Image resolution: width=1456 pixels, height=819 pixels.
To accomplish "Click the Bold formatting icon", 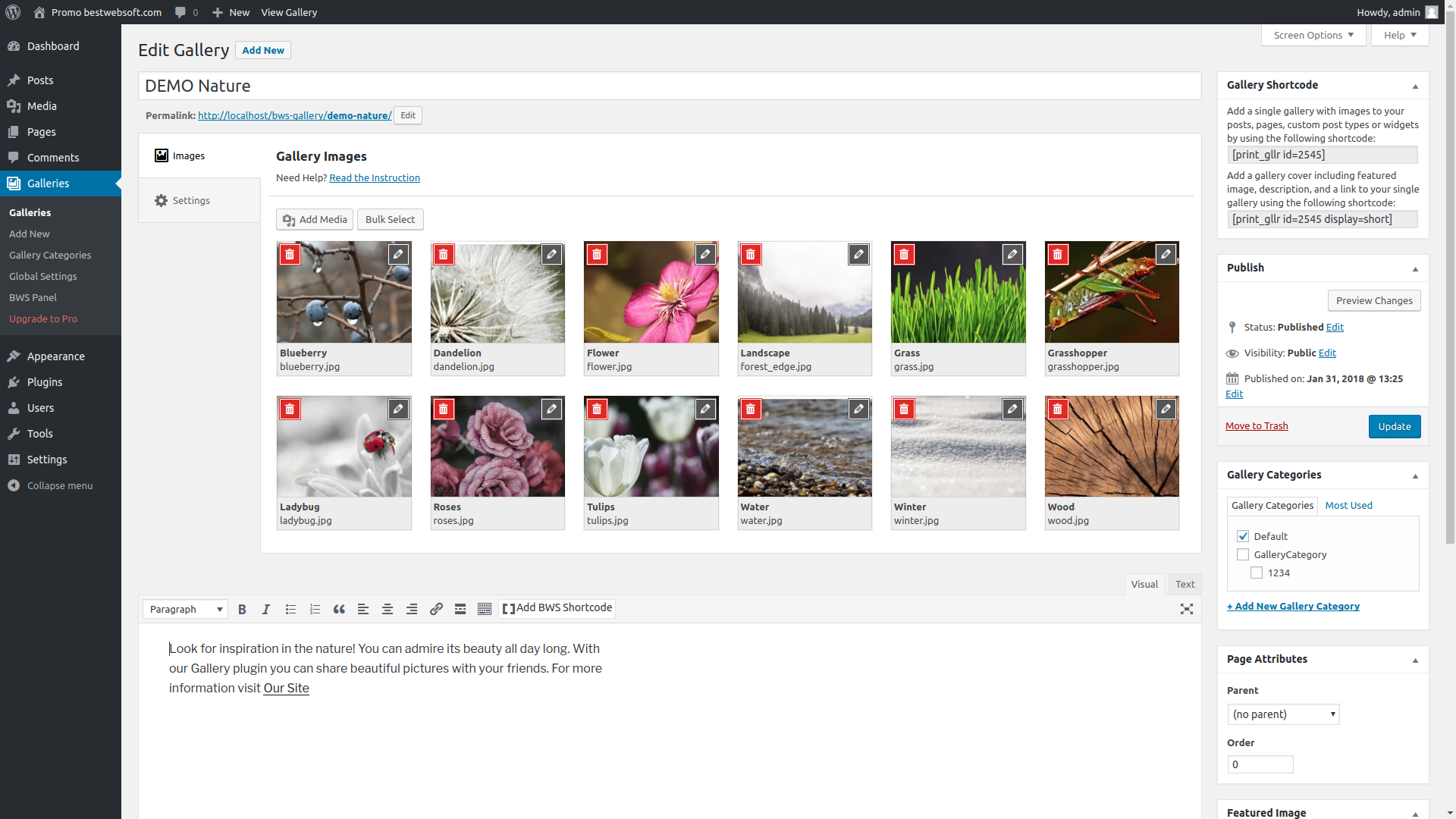I will pyautogui.click(x=242, y=608).
